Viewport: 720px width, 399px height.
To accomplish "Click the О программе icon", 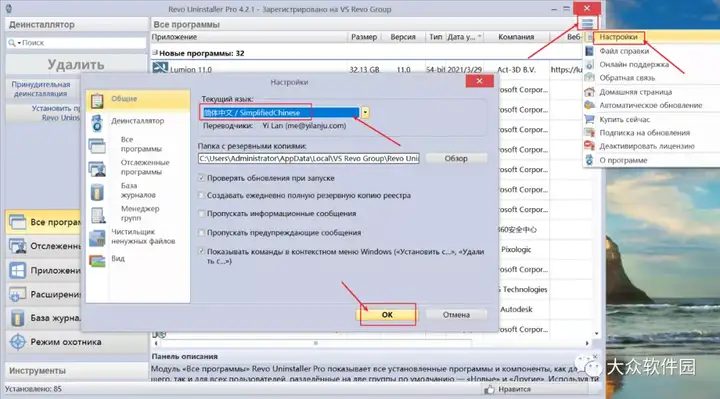I will (x=589, y=160).
